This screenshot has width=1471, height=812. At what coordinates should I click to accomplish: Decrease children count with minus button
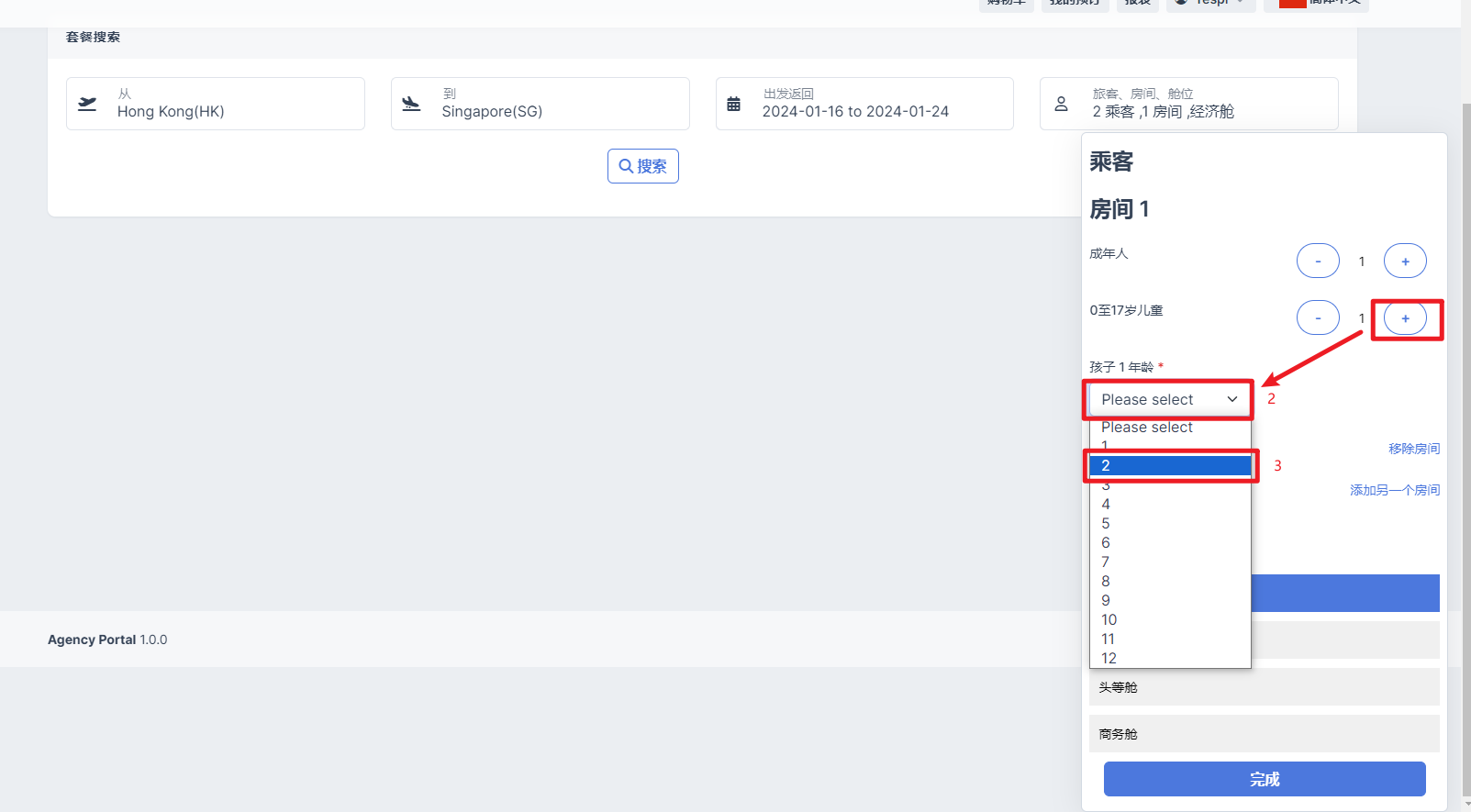[x=1318, y=318]
